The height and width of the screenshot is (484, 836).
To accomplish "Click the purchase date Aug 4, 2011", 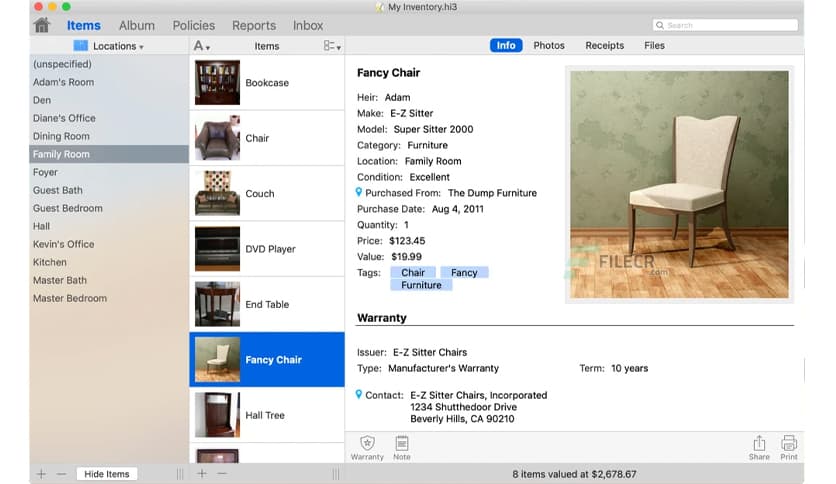I will pyautogui.click(x=457, y=209).
